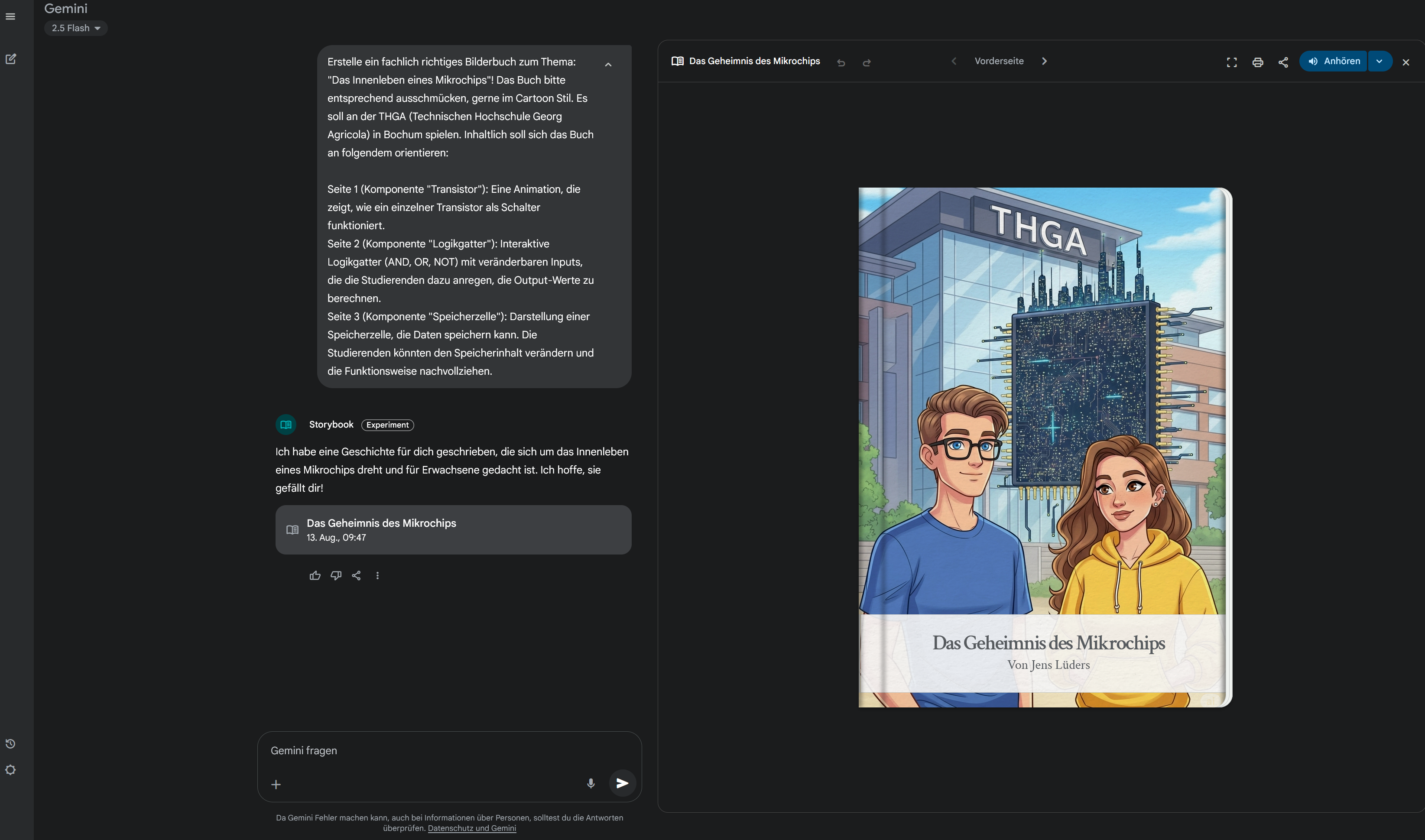Click the plus attach button

(276, 785)
